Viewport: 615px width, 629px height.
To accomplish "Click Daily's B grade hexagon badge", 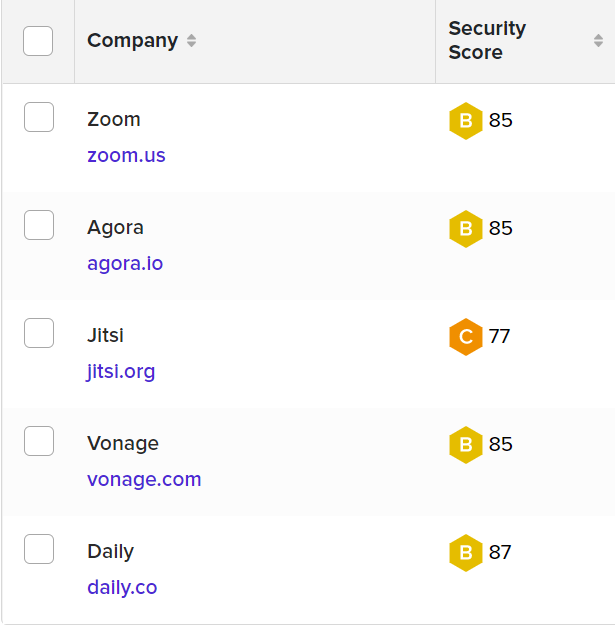I will click(465, 553).
